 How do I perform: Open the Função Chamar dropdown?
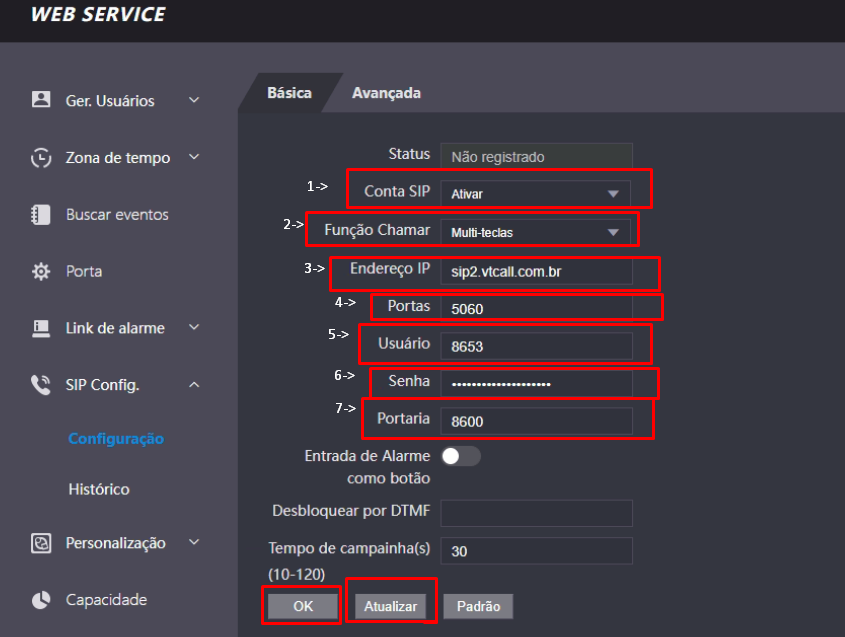pyautogui.click(x=535, y=232)
